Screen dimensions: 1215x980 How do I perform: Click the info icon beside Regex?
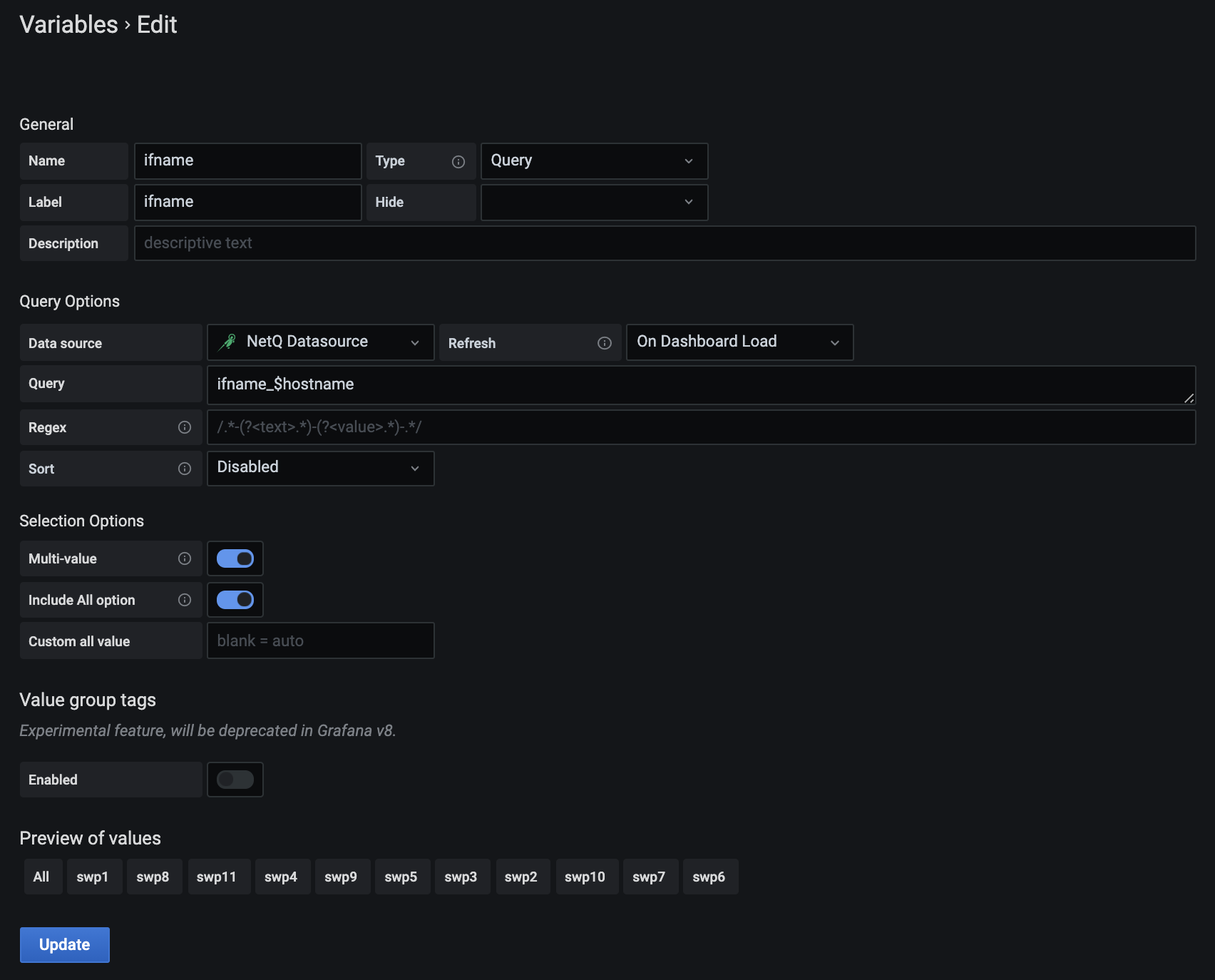185,427
